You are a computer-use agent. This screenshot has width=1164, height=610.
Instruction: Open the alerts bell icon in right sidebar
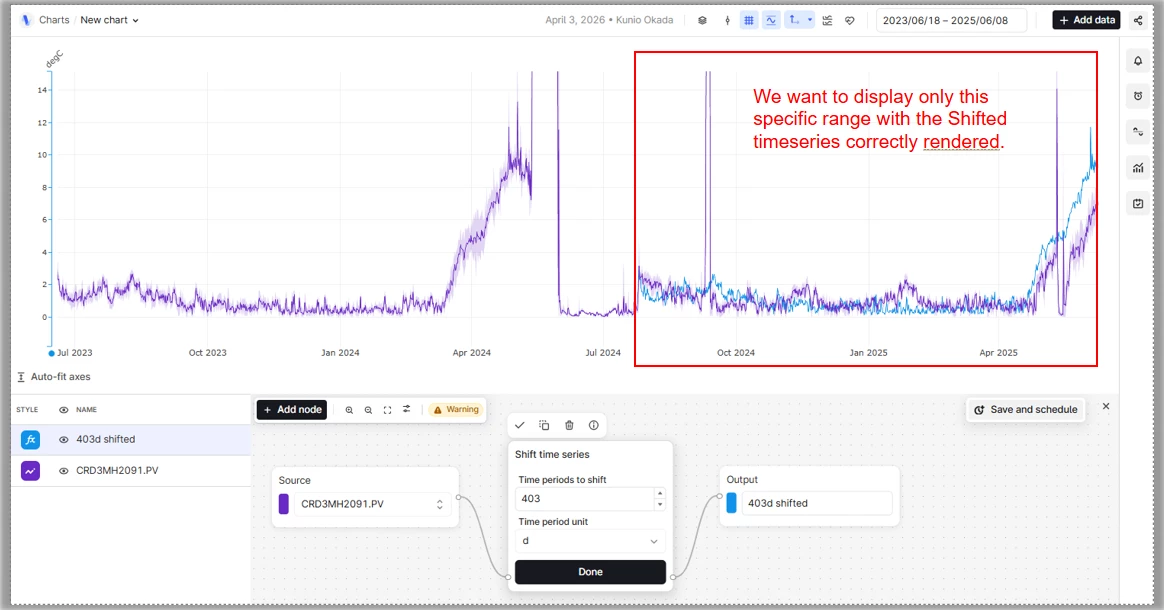1138,61
